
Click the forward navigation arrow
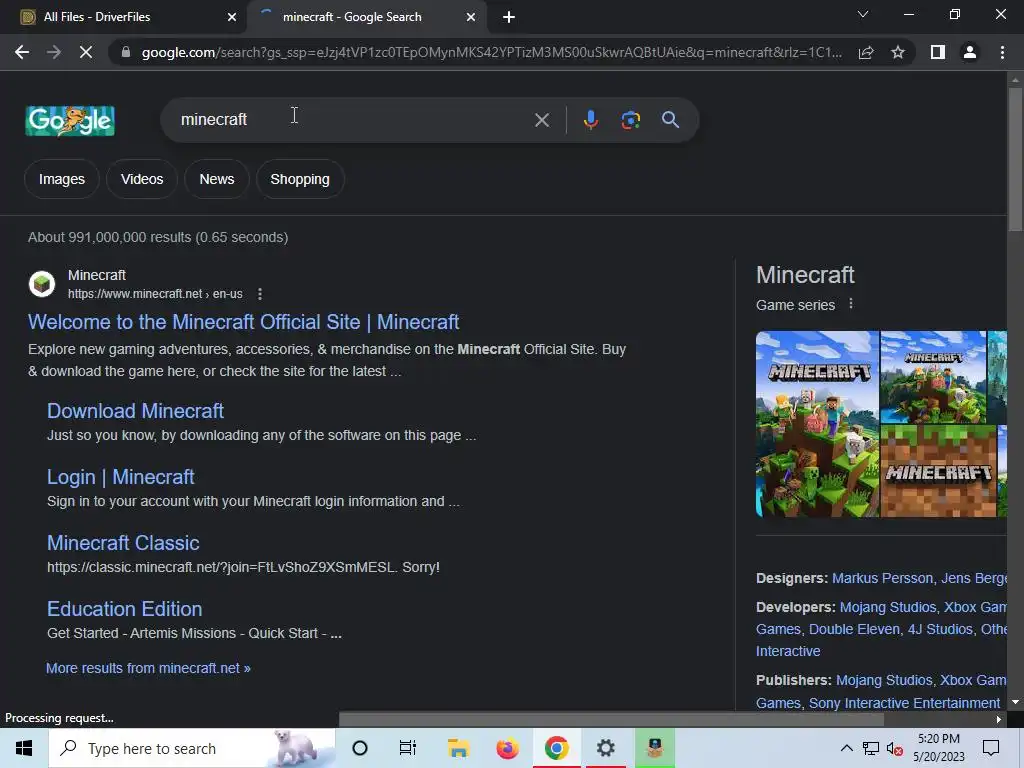pos(54,52)
